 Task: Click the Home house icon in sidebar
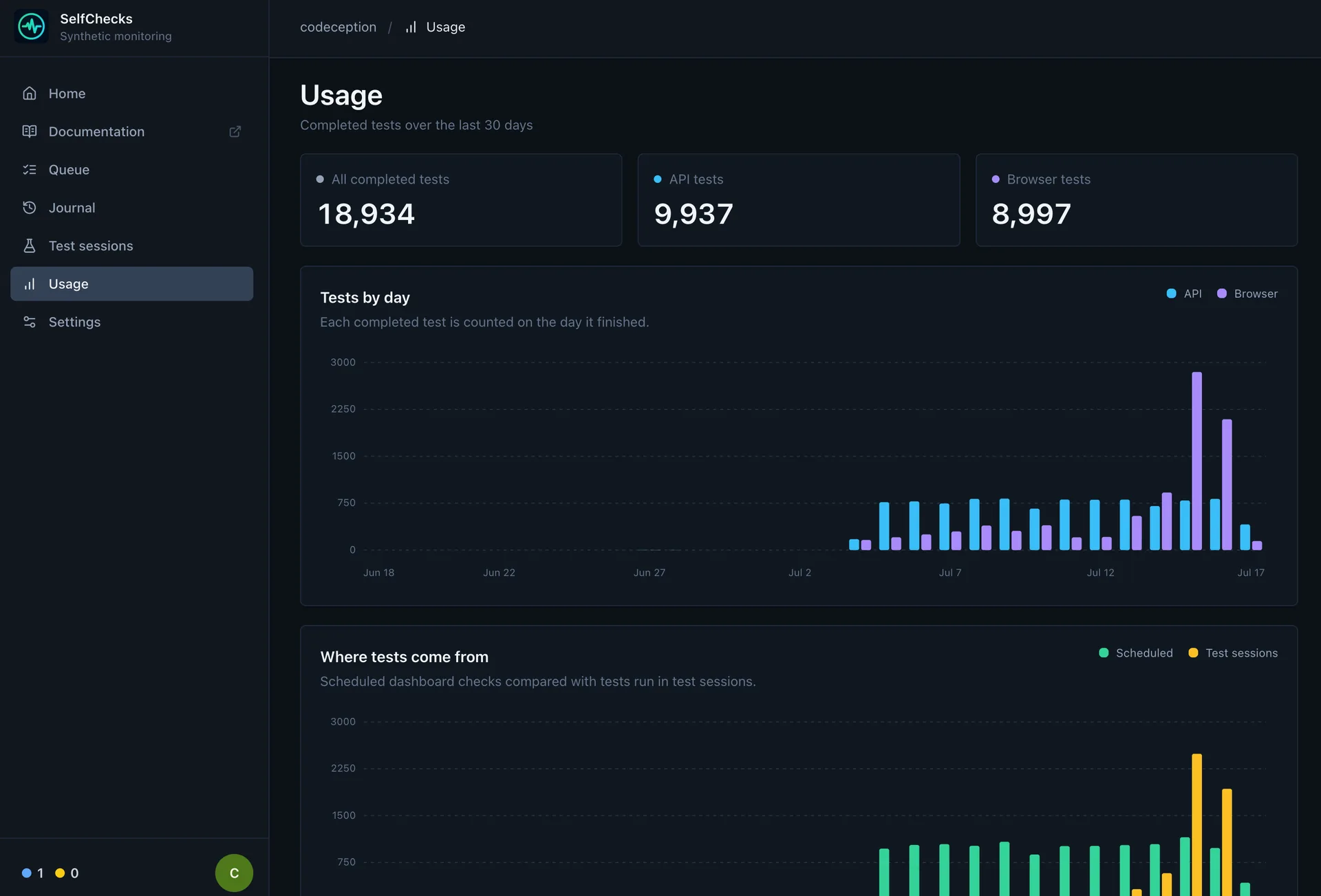coord(30,94)
